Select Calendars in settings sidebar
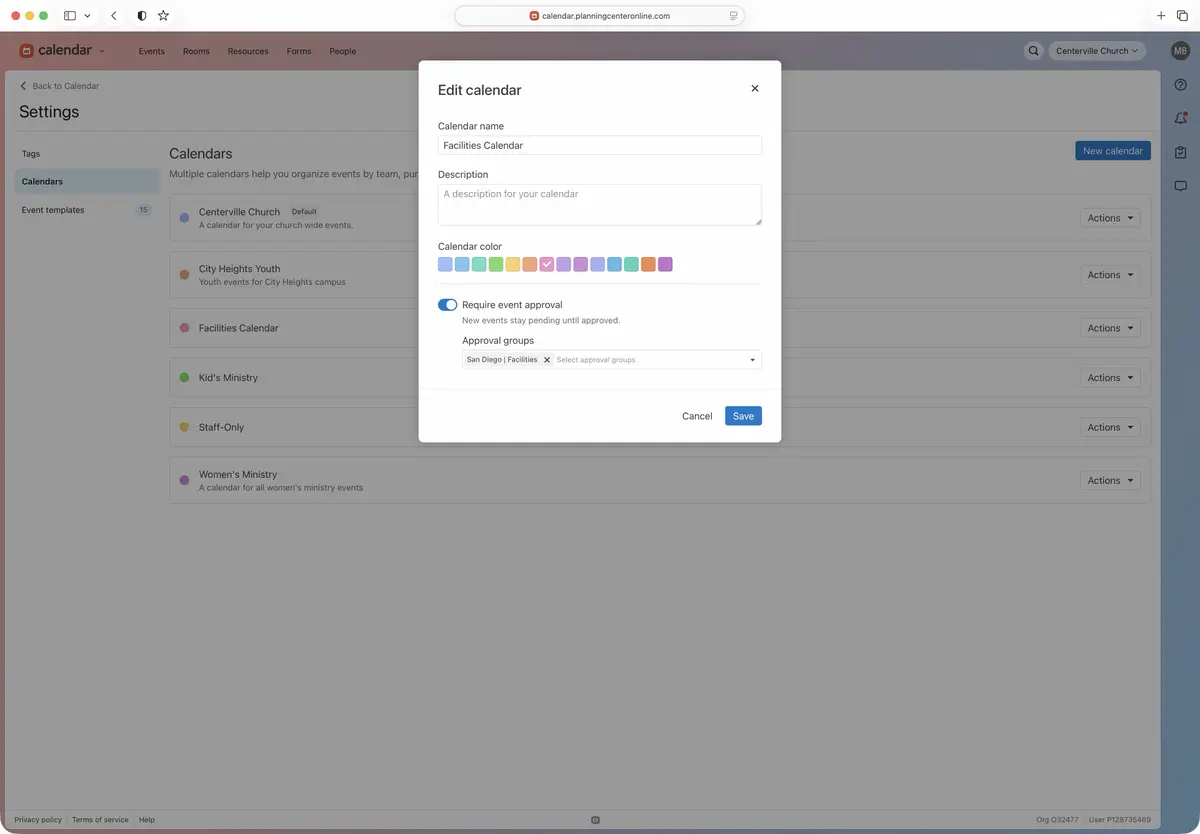The image size is (1200, 834). pyautogui.click(x=86, y=182)
